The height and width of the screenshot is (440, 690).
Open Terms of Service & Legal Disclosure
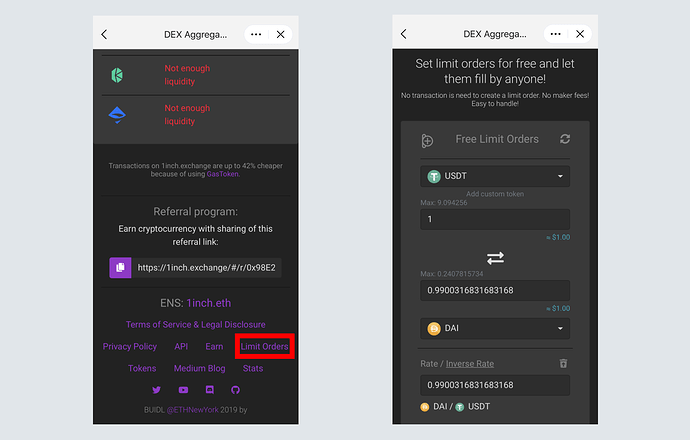point(195,324)
